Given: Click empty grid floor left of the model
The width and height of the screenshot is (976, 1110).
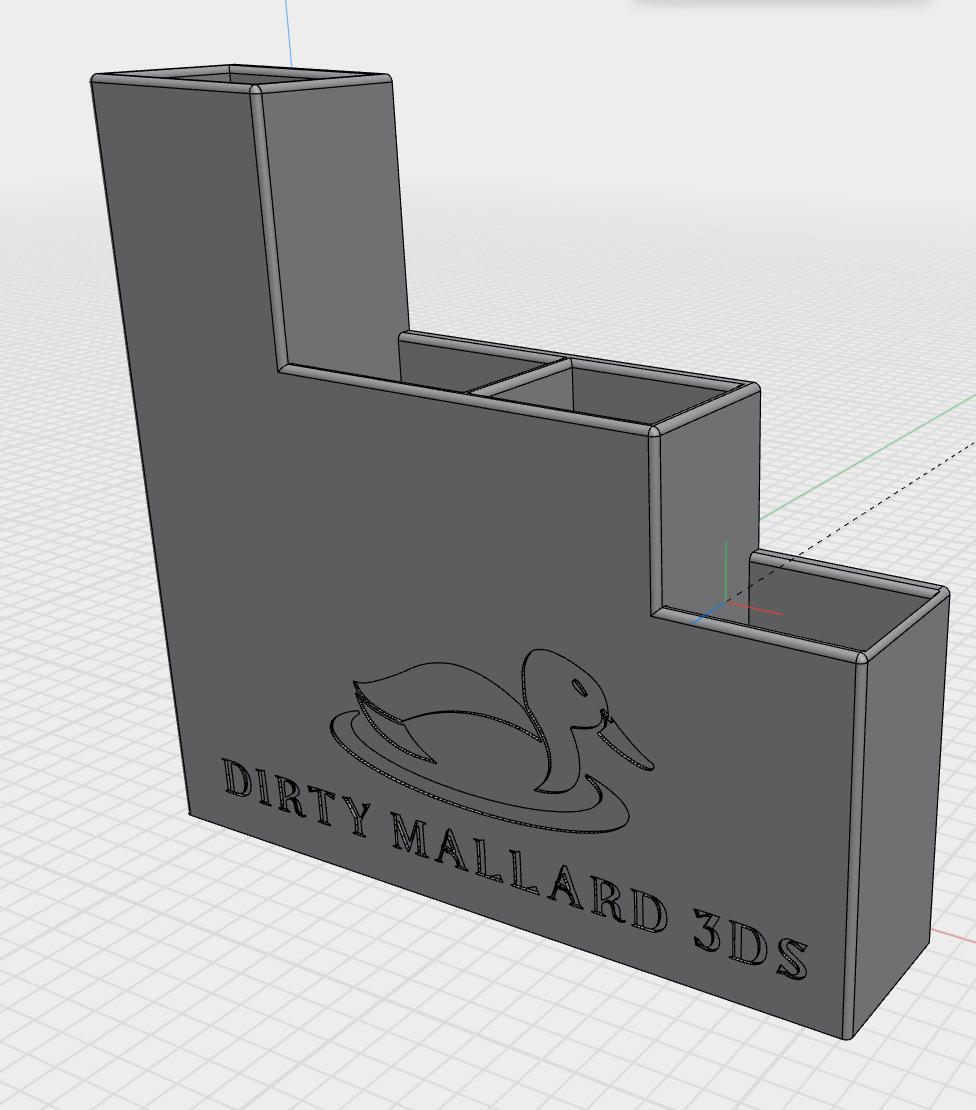Looking at the screenshot, I should click(x=80, y=700).
